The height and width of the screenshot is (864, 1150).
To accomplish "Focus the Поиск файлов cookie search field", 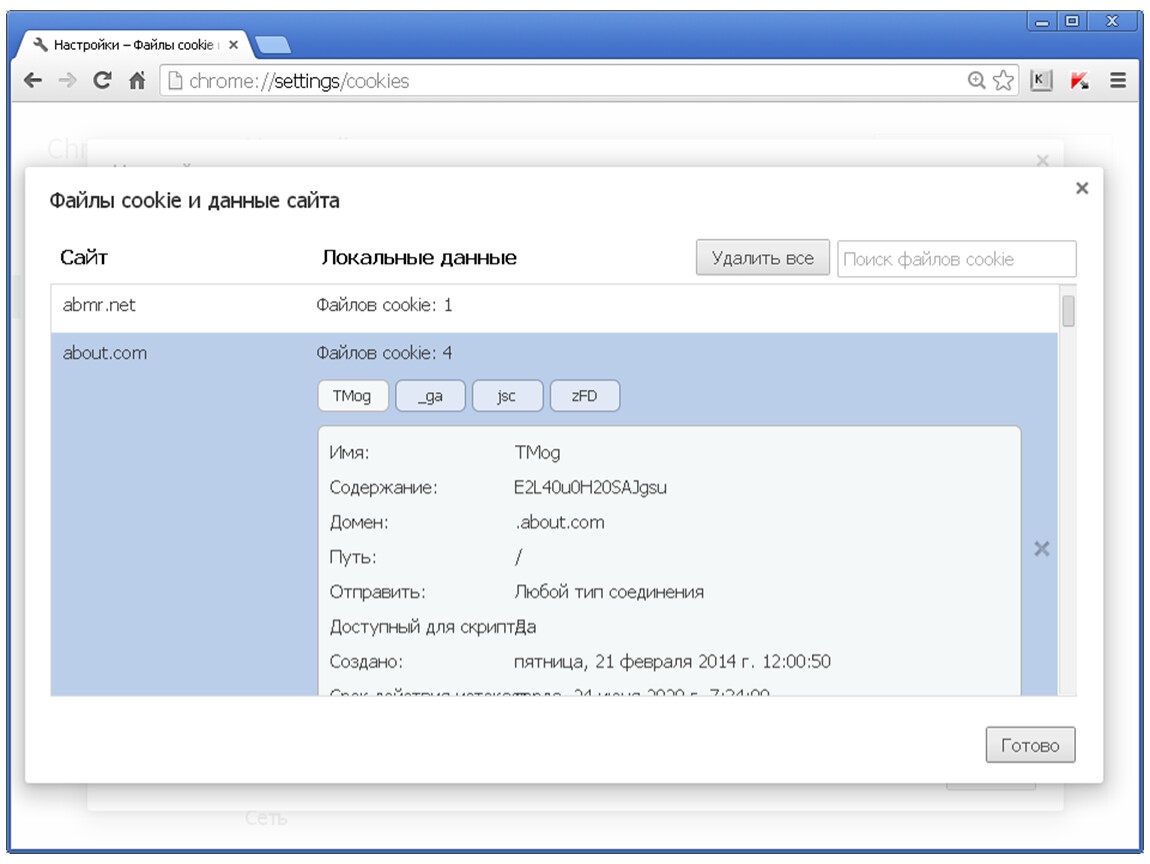I will [956, 259].
